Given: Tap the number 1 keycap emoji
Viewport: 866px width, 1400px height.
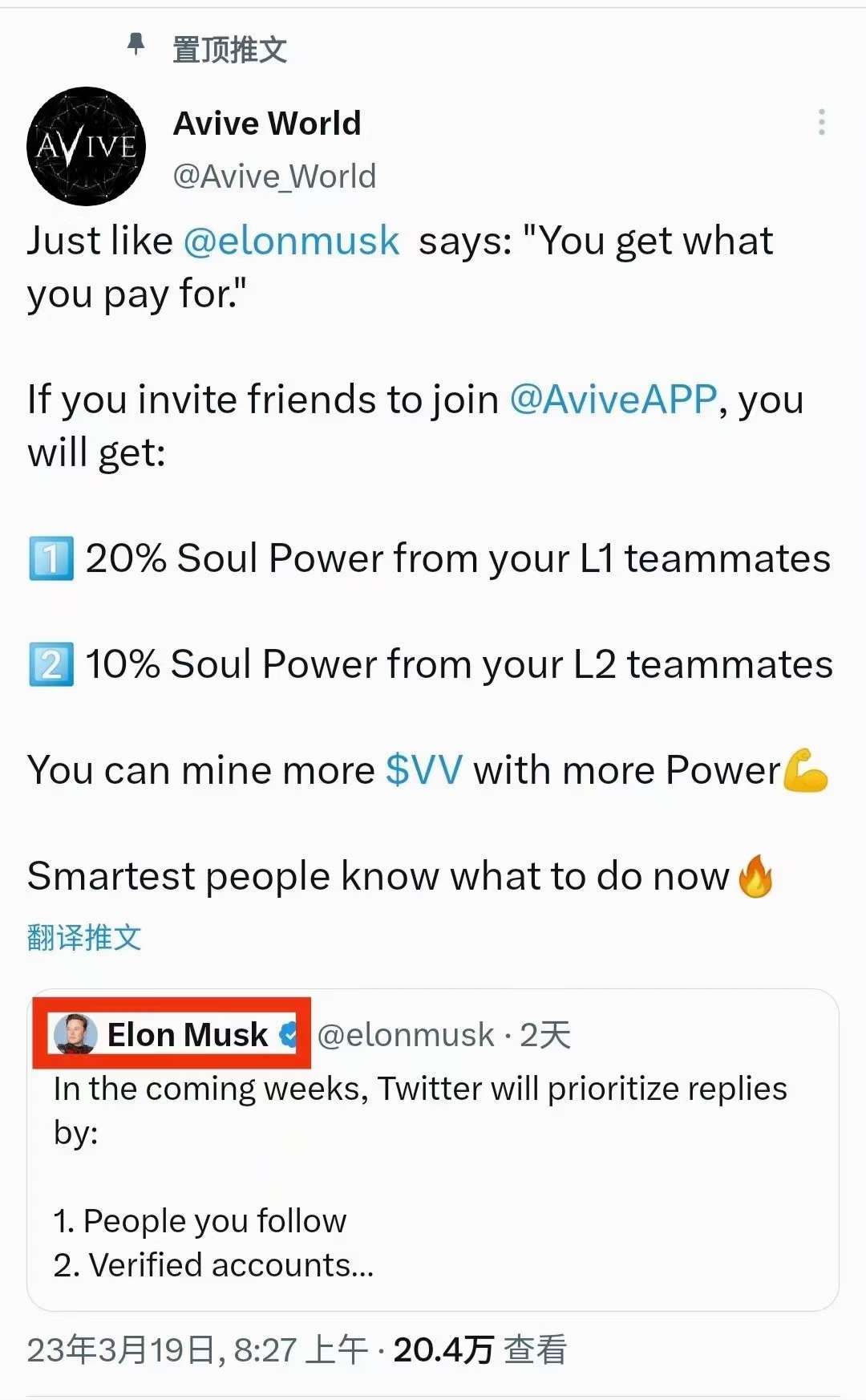Looking at the screenshot, I should [x=51, y=558].
